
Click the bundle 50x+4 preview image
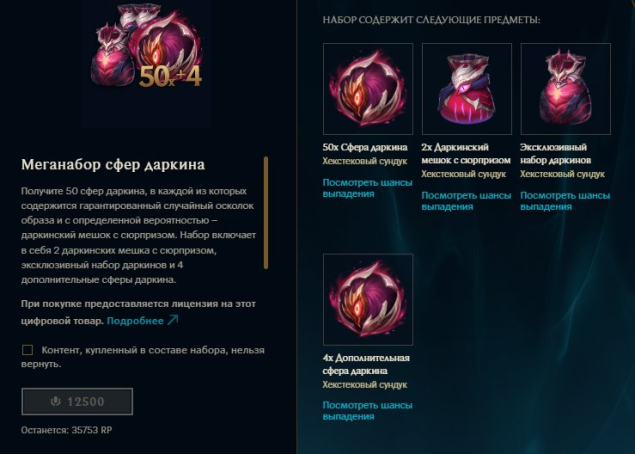click(146, 64)
